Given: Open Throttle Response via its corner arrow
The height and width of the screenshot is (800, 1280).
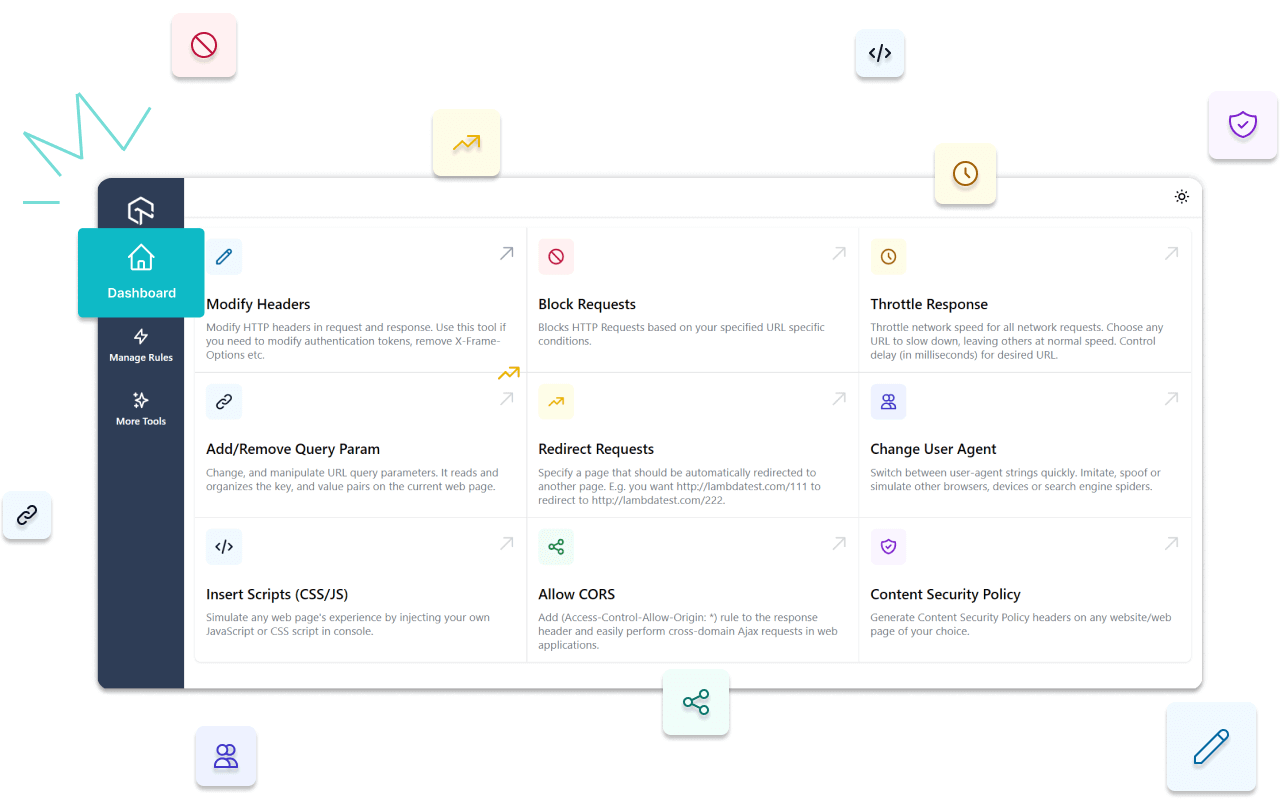Looking at the screenshot, I should click(1171, 253).
